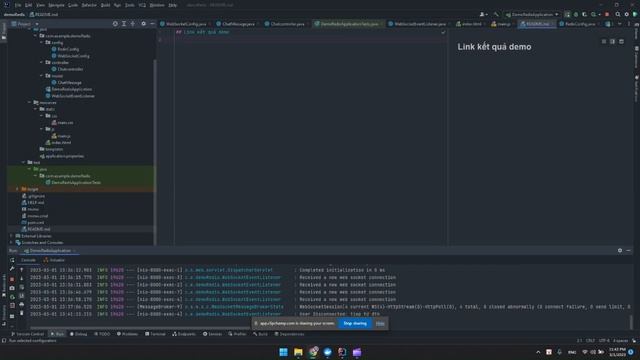
Task: Click Hide link on sharing bar
Action: (x=380, y=323)
